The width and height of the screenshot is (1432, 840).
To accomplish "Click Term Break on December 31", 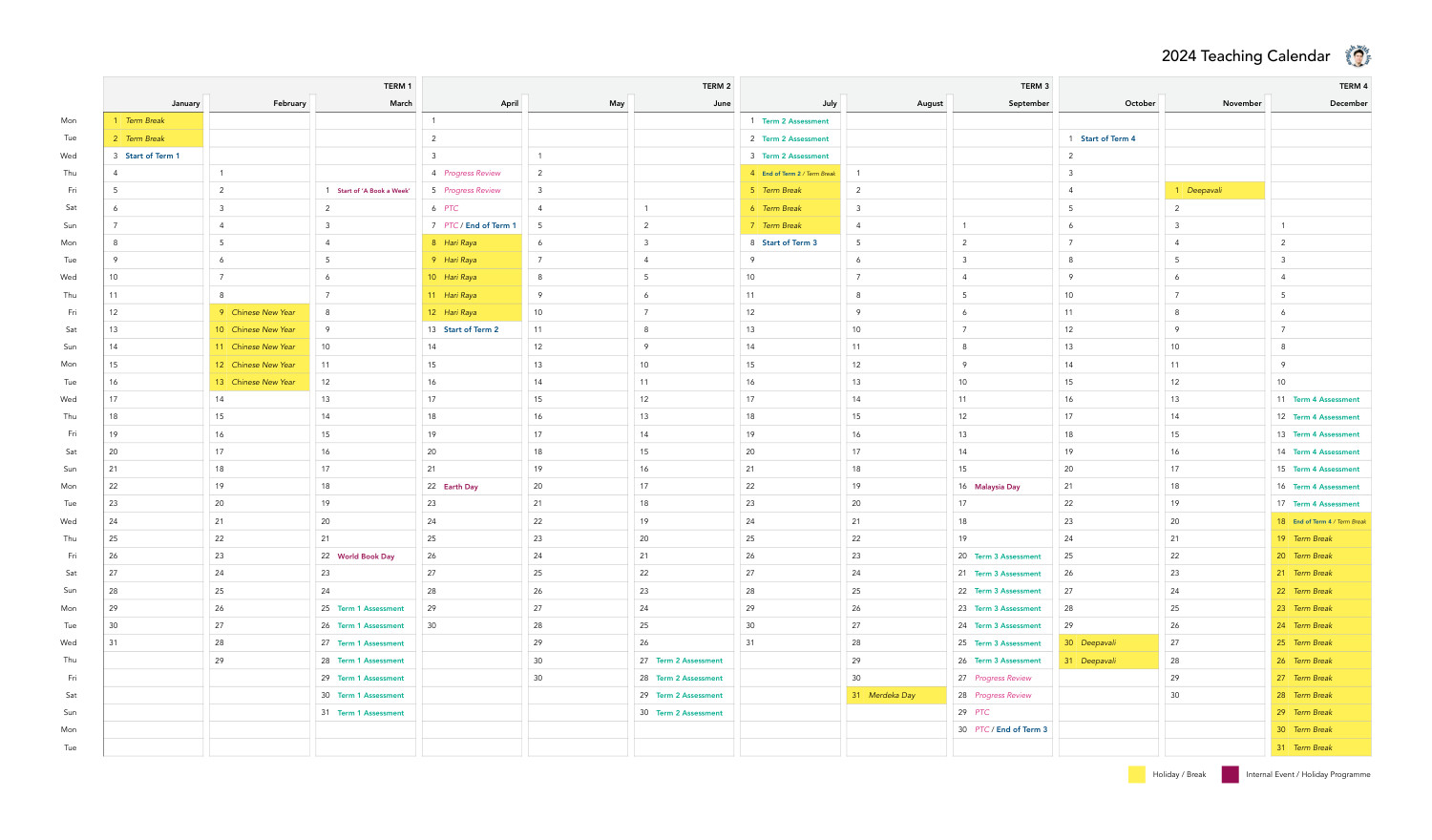I will pyautogui.click(x=1321, y=747).
